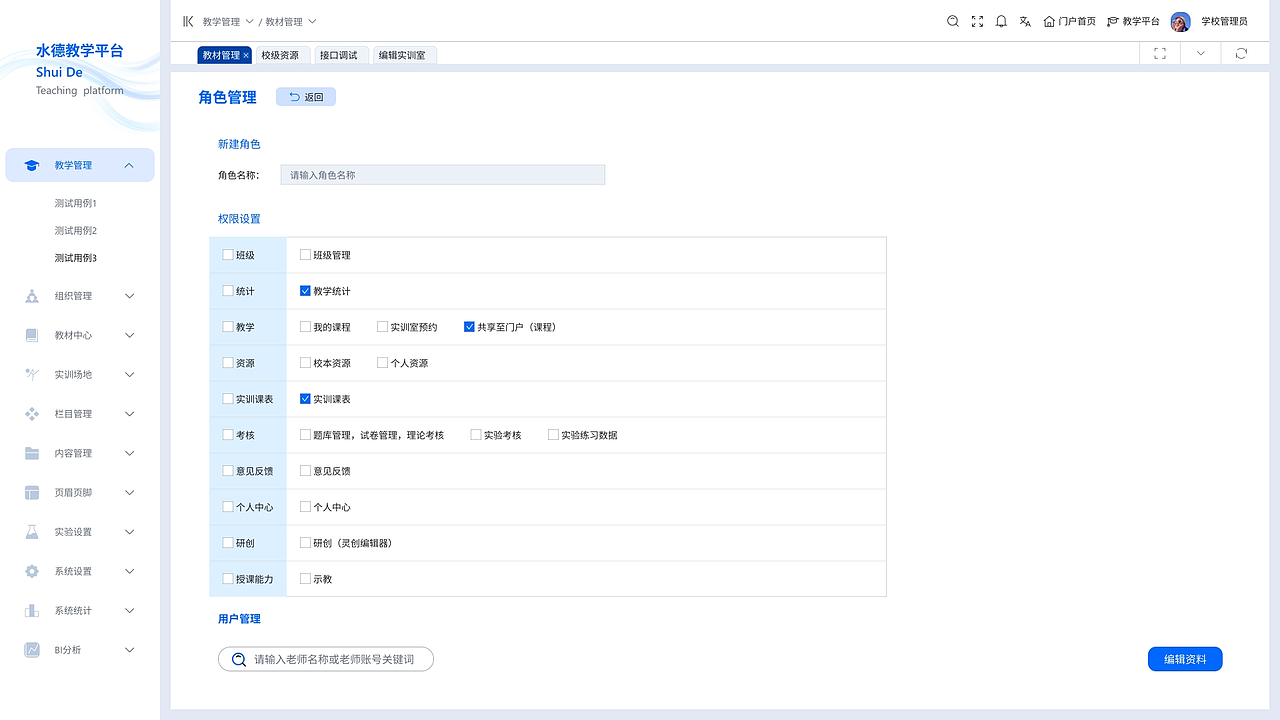Click the BI分析 chart icon in sidebar
The width and height of the screenshot is (1280, 720).
coord(30,649)
